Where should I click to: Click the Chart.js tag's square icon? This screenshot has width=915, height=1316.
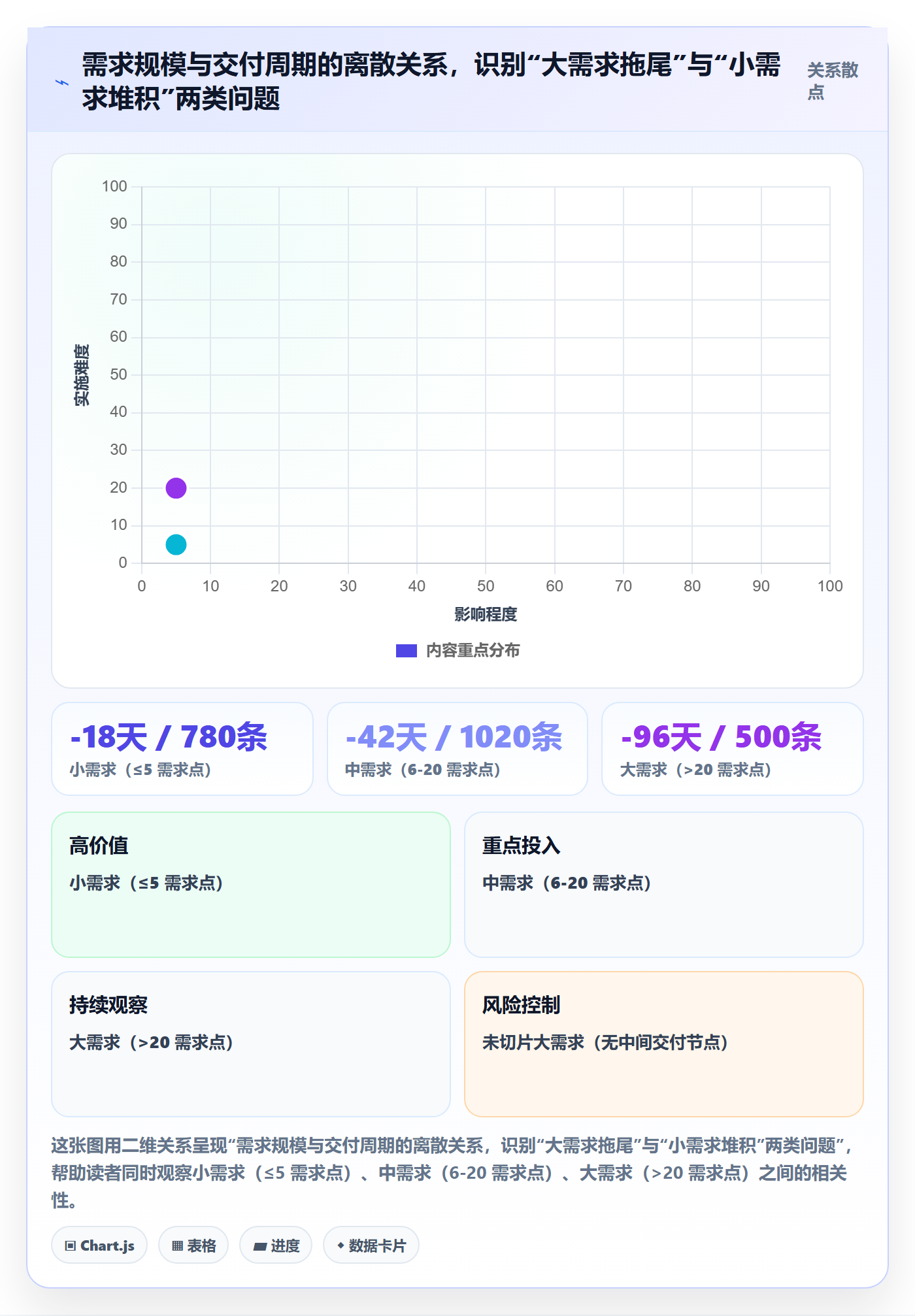tap(71, 1246)
